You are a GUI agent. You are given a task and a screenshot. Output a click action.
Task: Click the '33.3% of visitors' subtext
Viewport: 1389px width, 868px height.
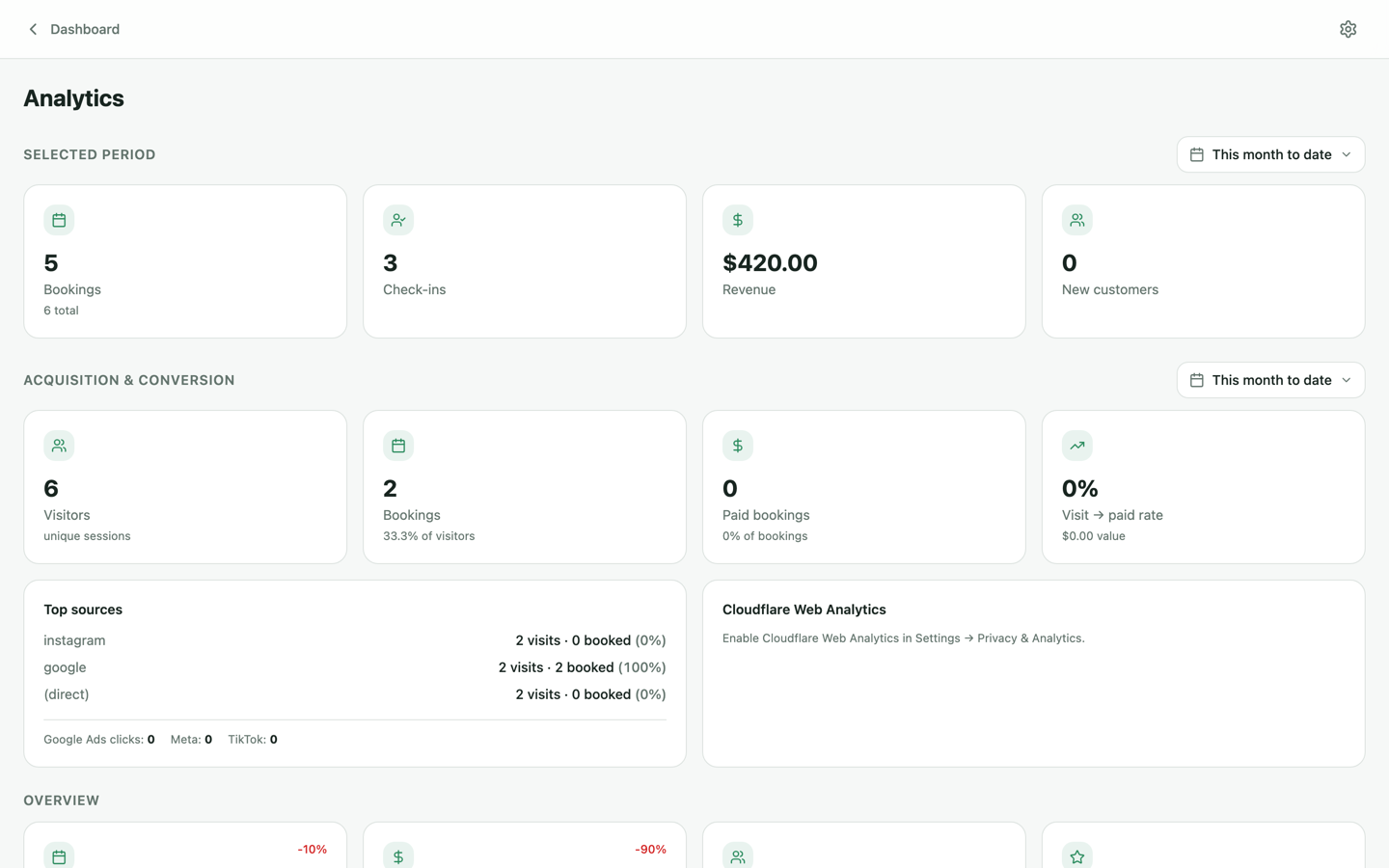[x=428, y=536]
